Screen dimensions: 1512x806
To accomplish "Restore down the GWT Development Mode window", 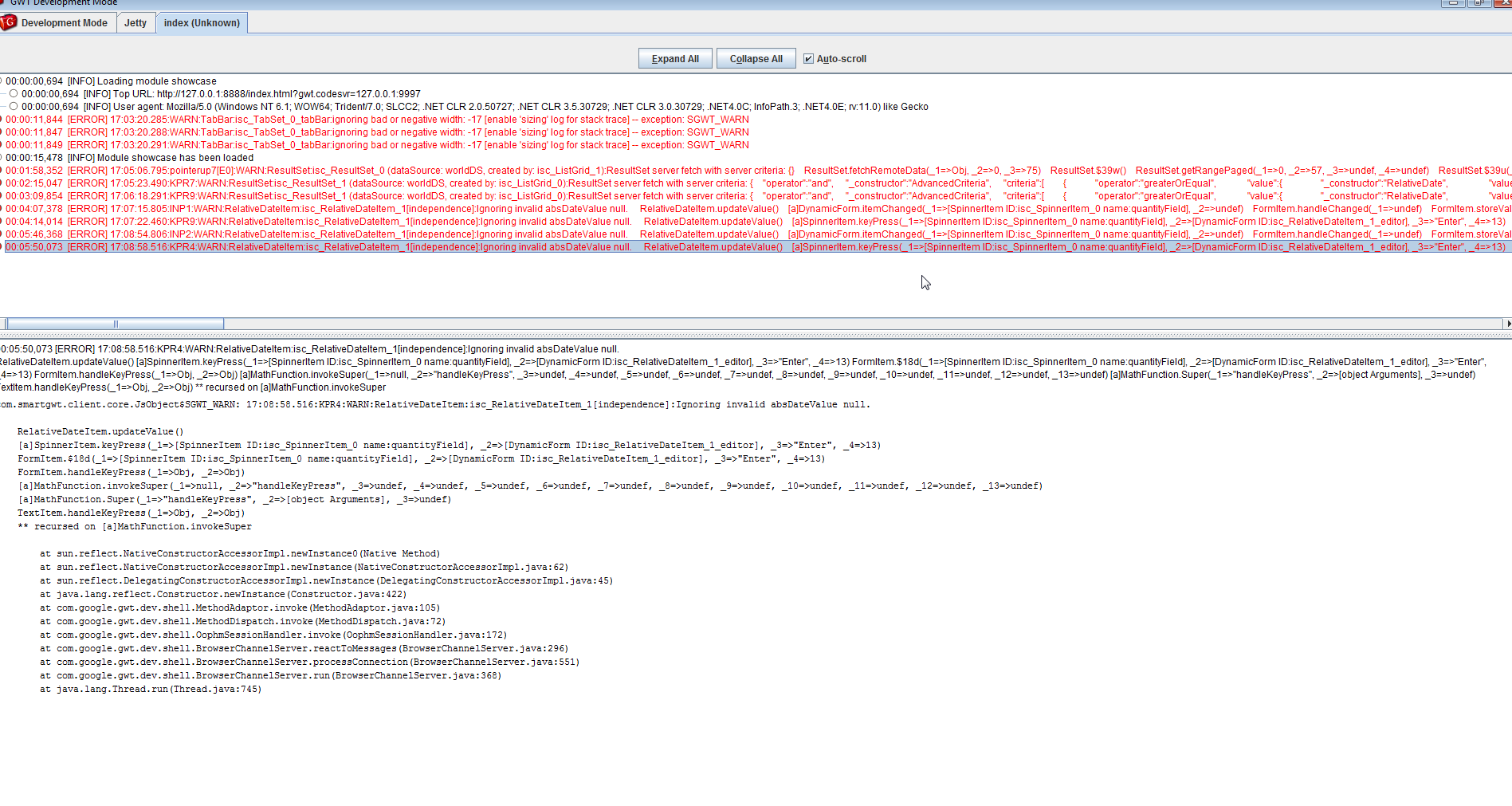I will tap(1479, 3).
